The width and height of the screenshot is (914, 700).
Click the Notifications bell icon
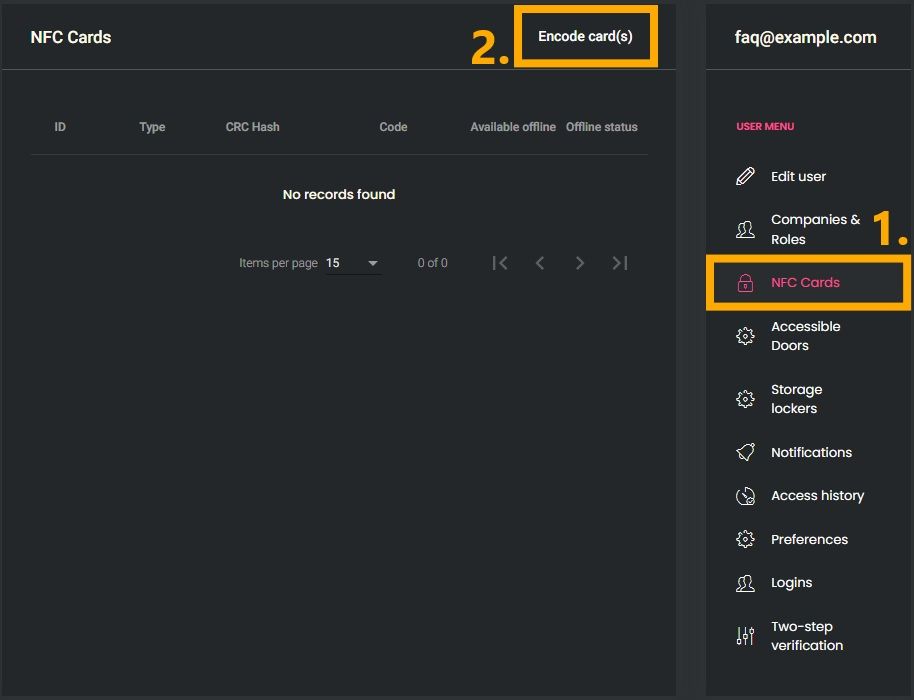coord(745,453)
